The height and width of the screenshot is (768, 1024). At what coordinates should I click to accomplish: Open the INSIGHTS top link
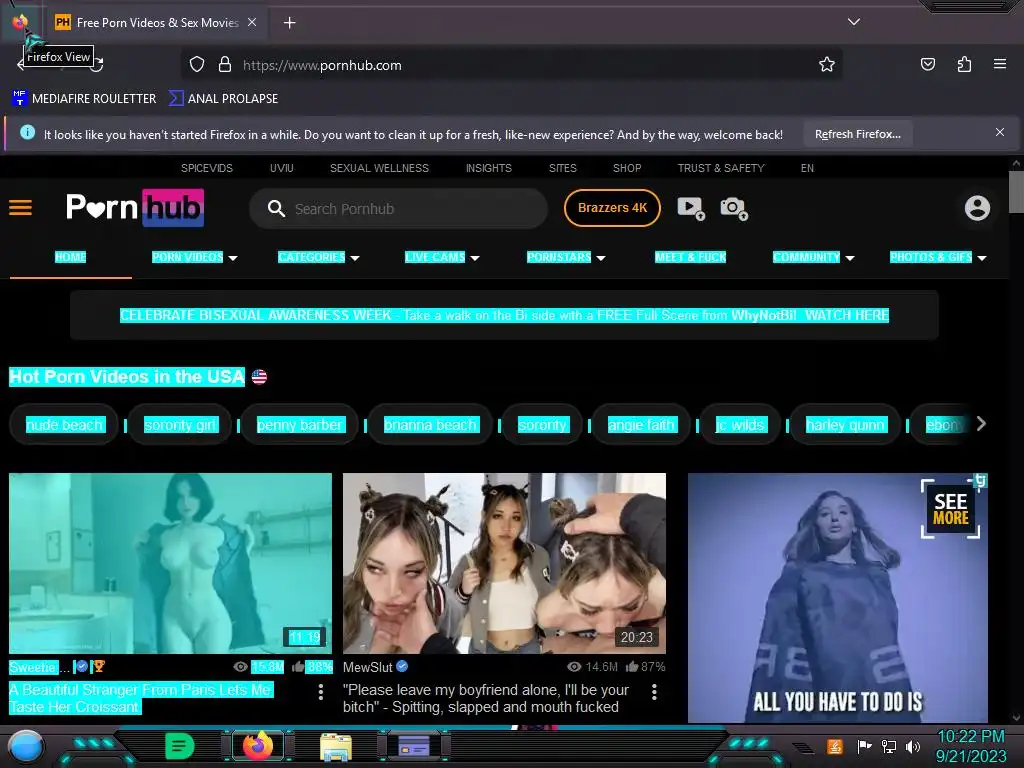click(488, 168)
